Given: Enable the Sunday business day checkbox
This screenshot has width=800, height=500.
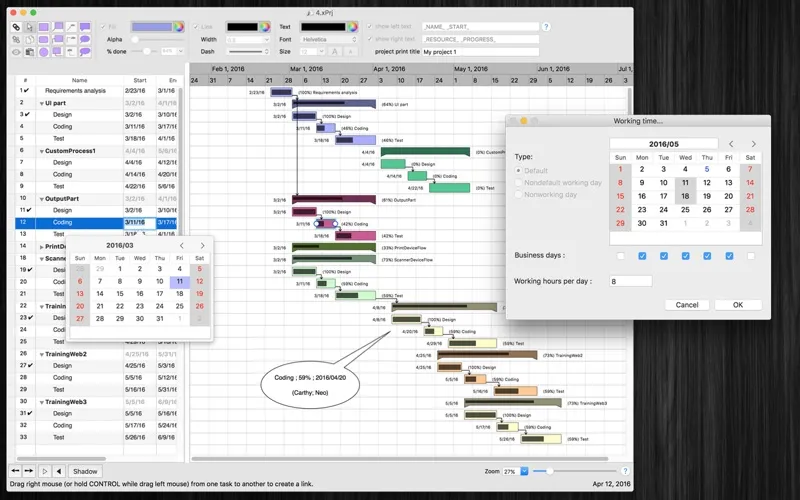Looking at the screenshot, I should (620, 256).
